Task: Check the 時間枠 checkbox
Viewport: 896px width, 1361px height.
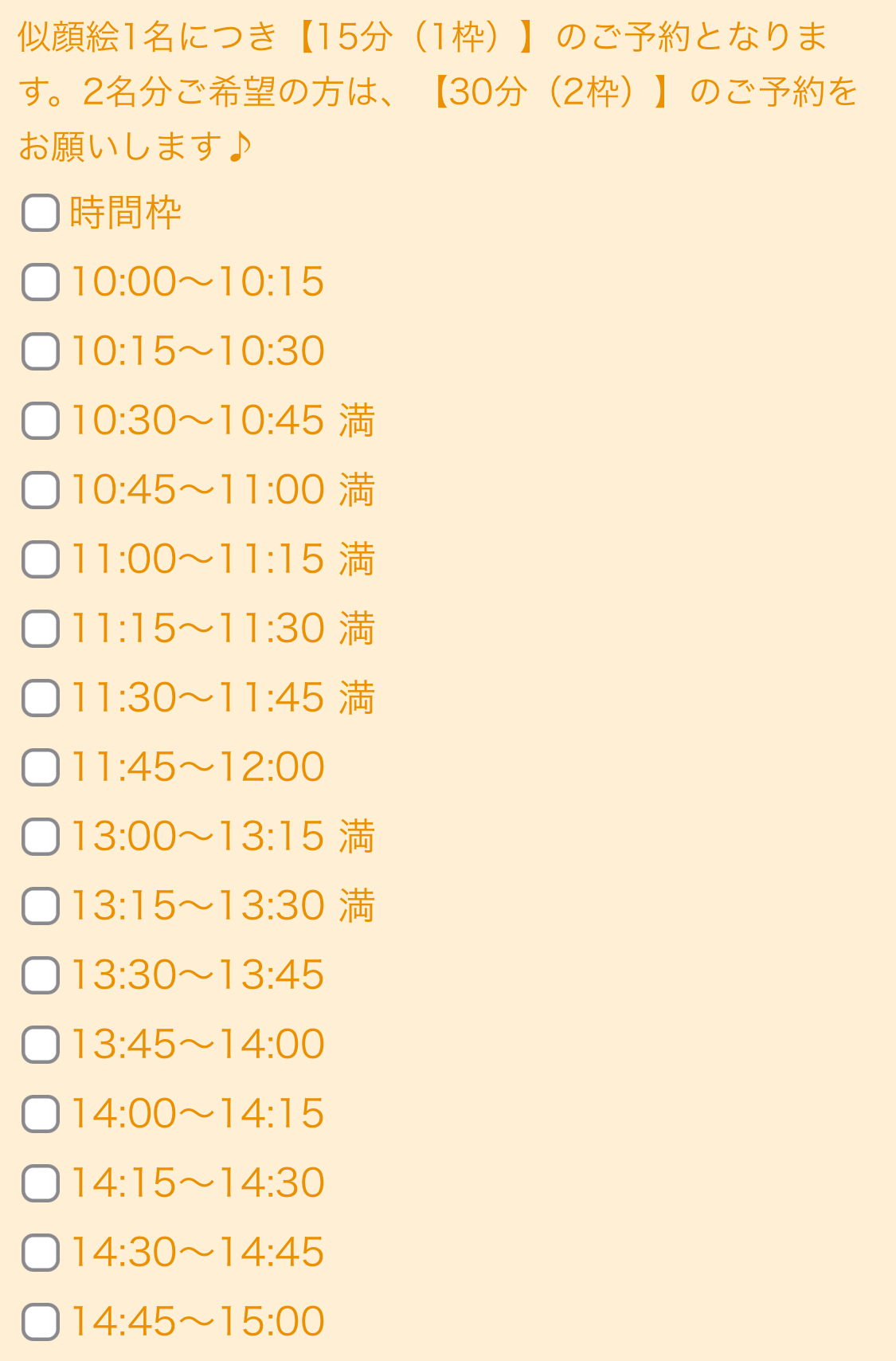Action: [41, 213]
